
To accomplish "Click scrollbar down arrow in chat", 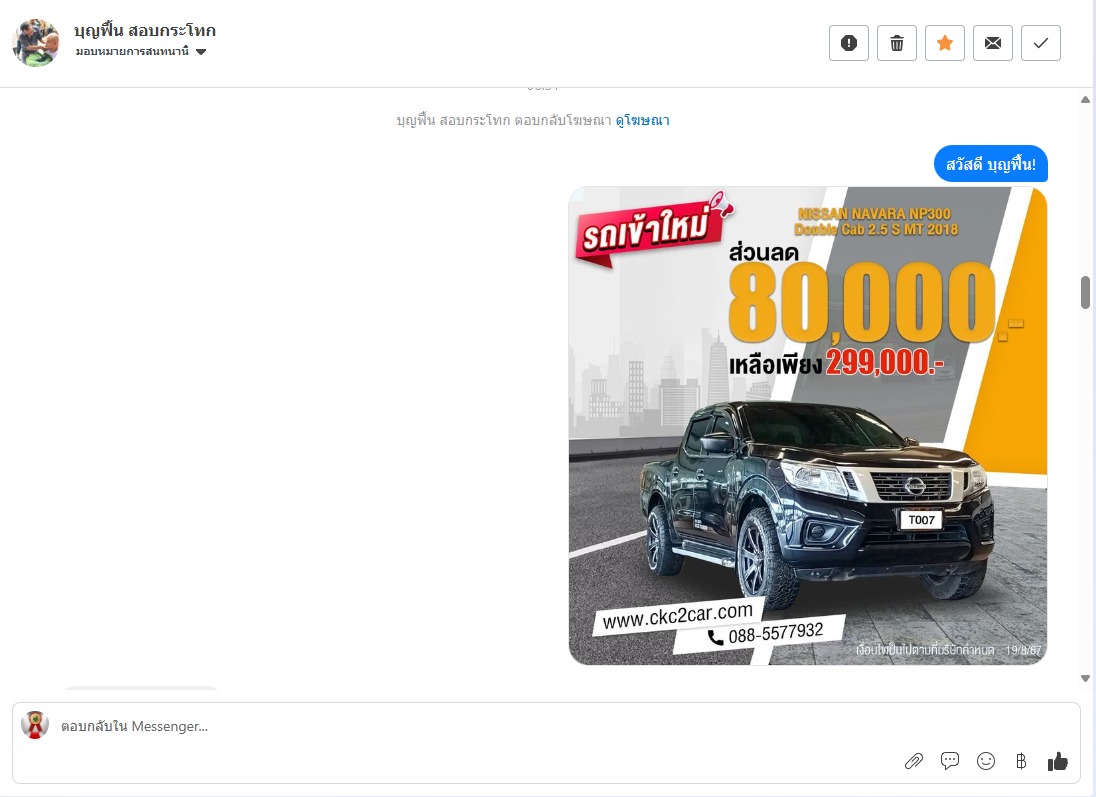I will tap(1086, 678).
